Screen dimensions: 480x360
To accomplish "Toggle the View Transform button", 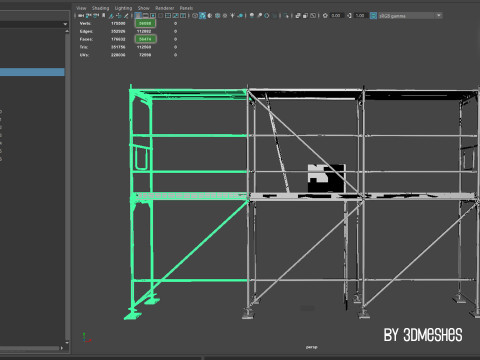I will point(374,16).
